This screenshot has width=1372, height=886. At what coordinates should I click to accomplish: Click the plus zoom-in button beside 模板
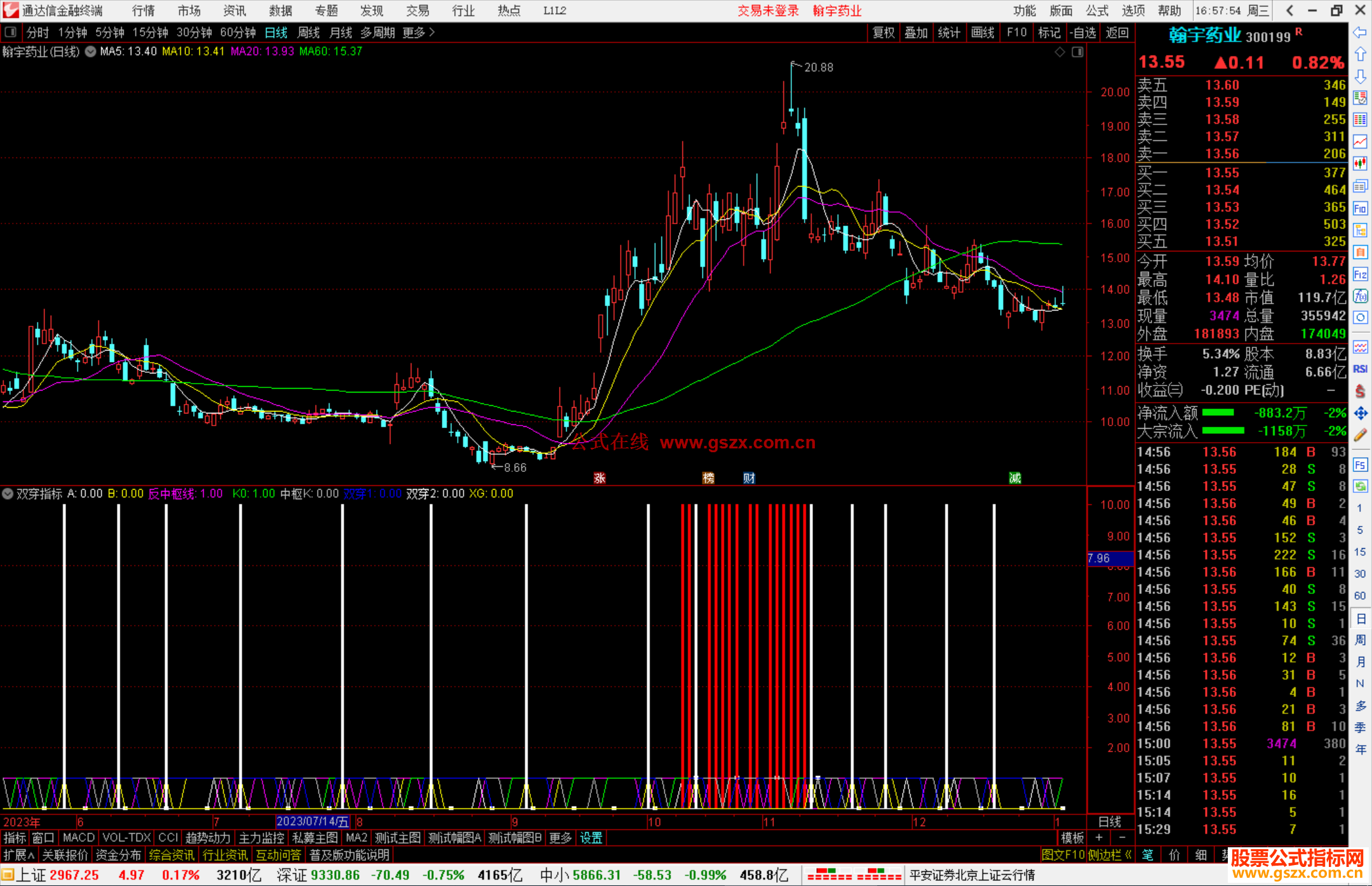(1100, 838)
